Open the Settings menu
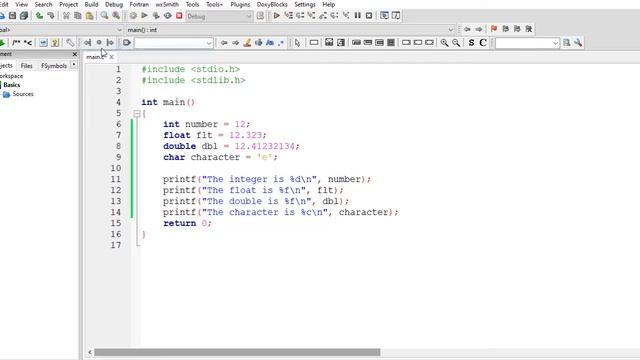The width and height of the screenshot is (640, 360). coord(305,4)
